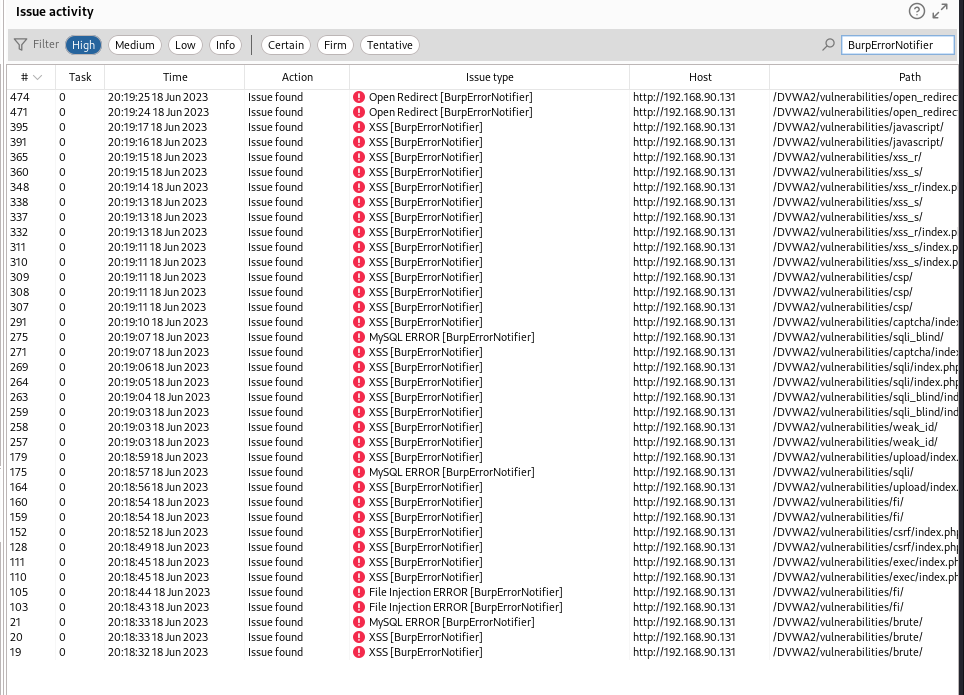Toggle the Medium severity filter
This screenshot has height=695, width=964.
(x=135, y=45)
